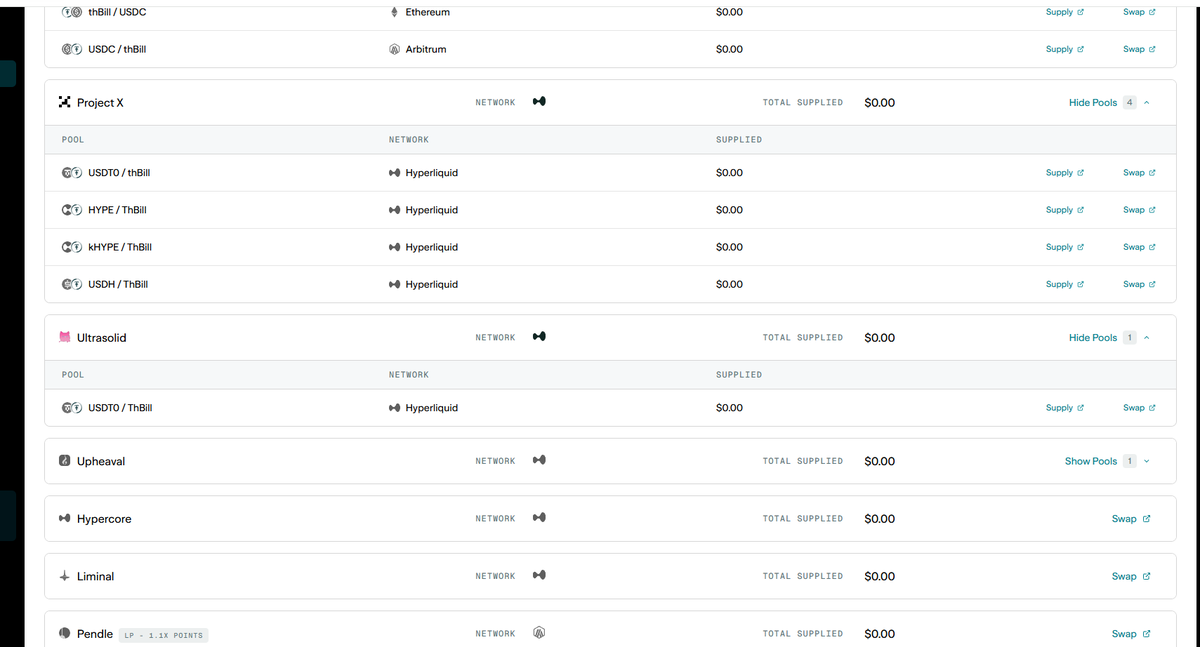Click the token pair icon for HYPE / ThBill
Viewport: 1200px width, 647px height.
pos(71,210)
